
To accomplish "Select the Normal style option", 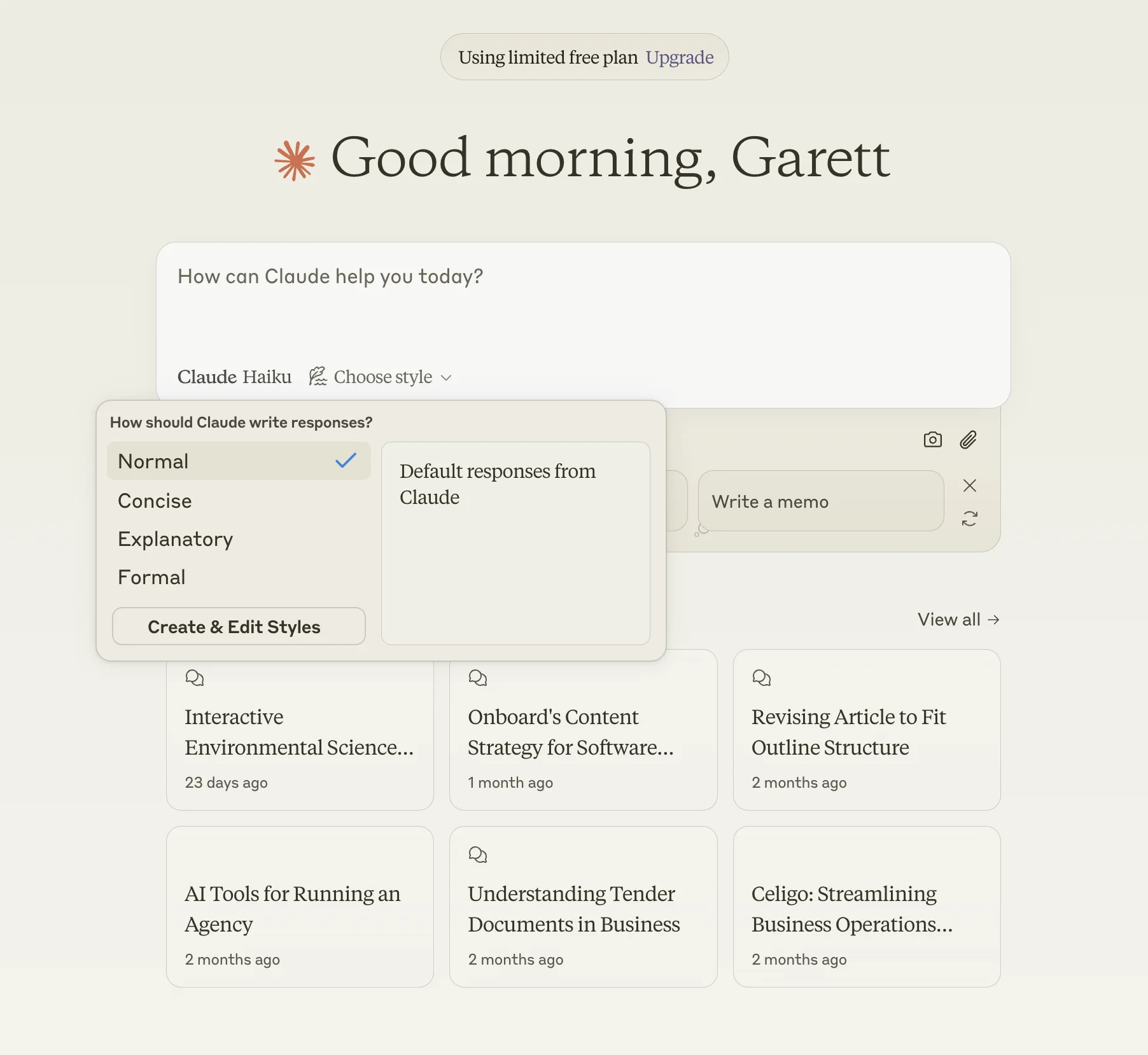I will coord(239,461).
